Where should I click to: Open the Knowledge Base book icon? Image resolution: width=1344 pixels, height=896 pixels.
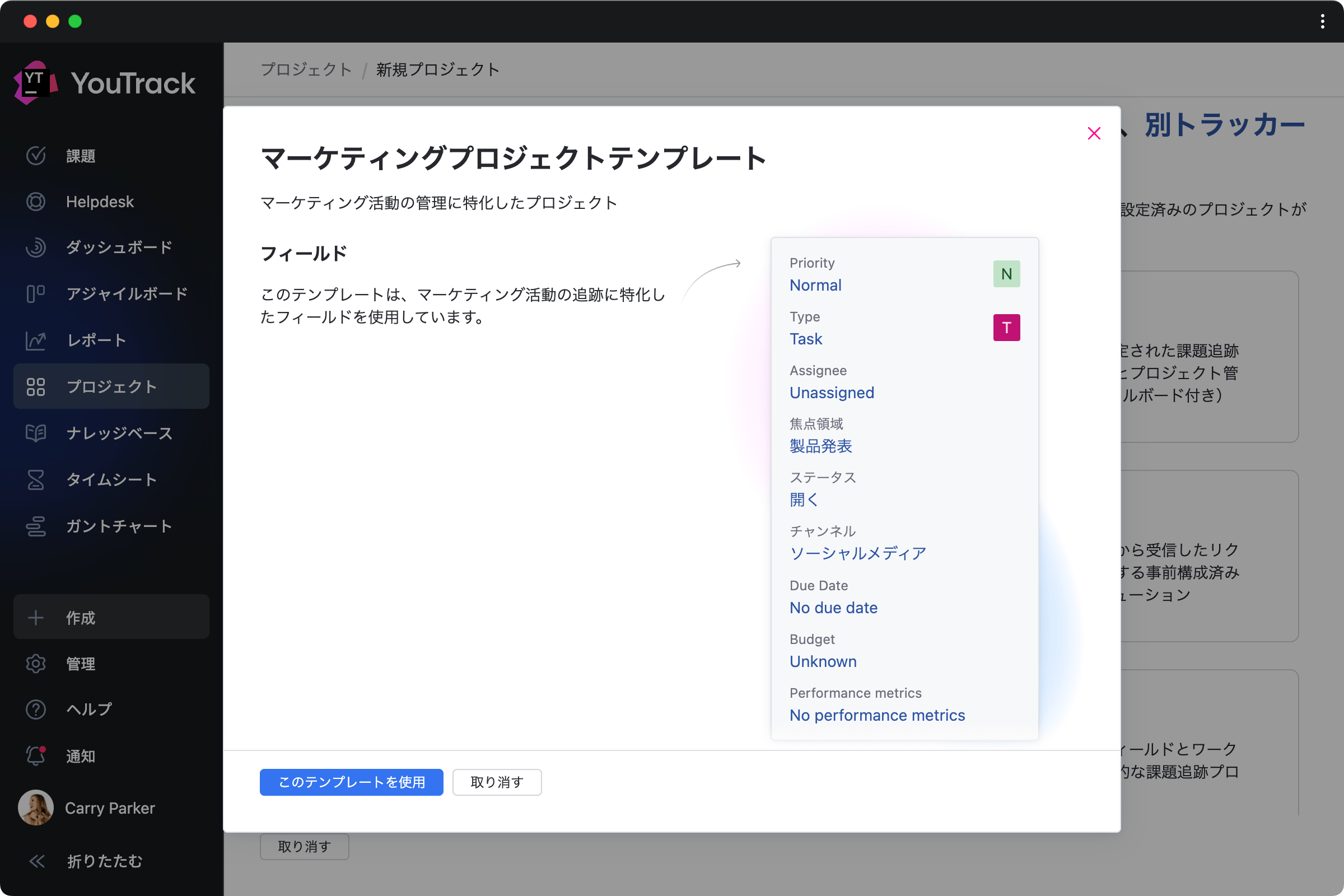coord(35,433)
